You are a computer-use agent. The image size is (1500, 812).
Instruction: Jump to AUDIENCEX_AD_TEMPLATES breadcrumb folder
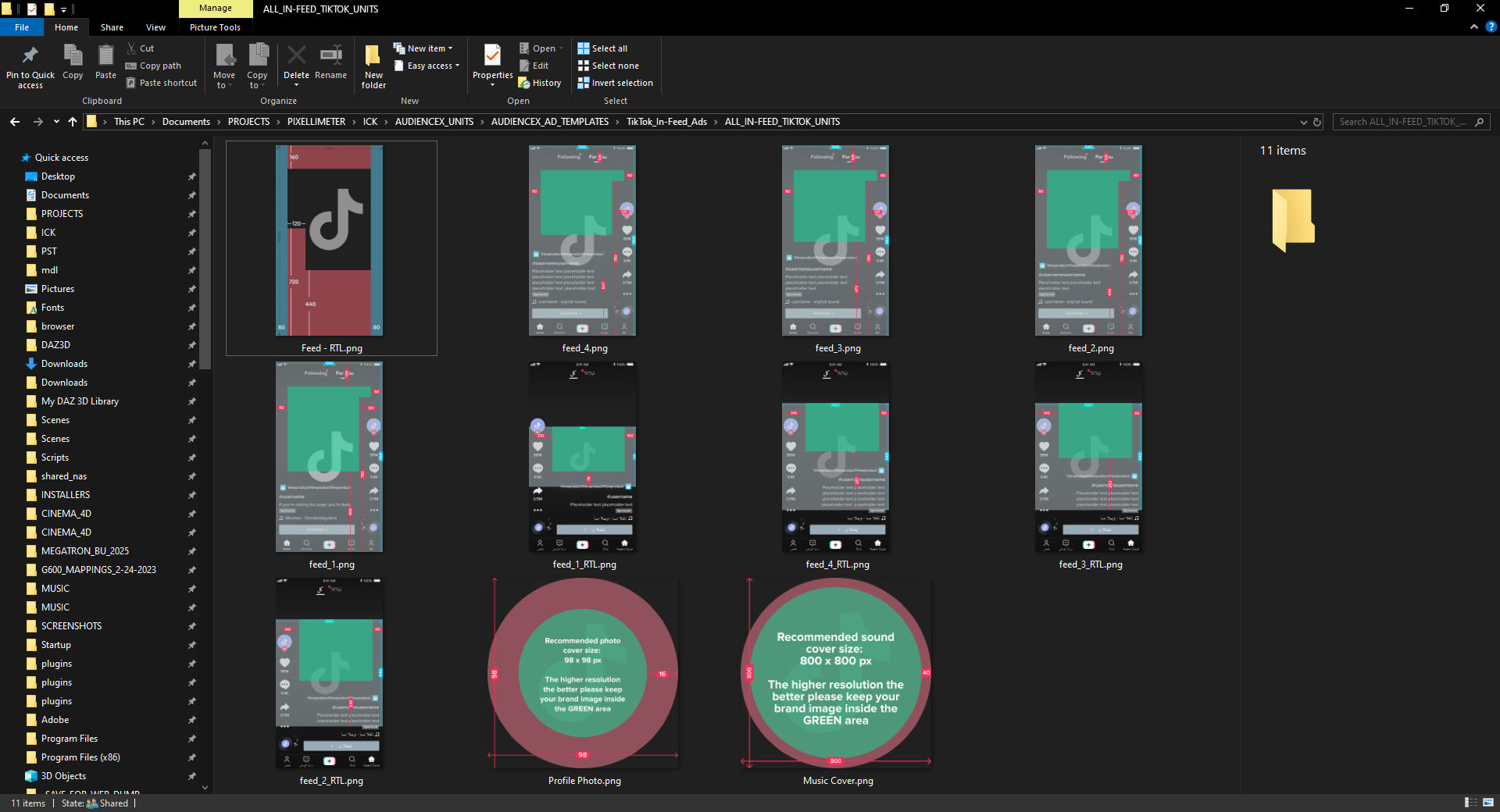550,122
